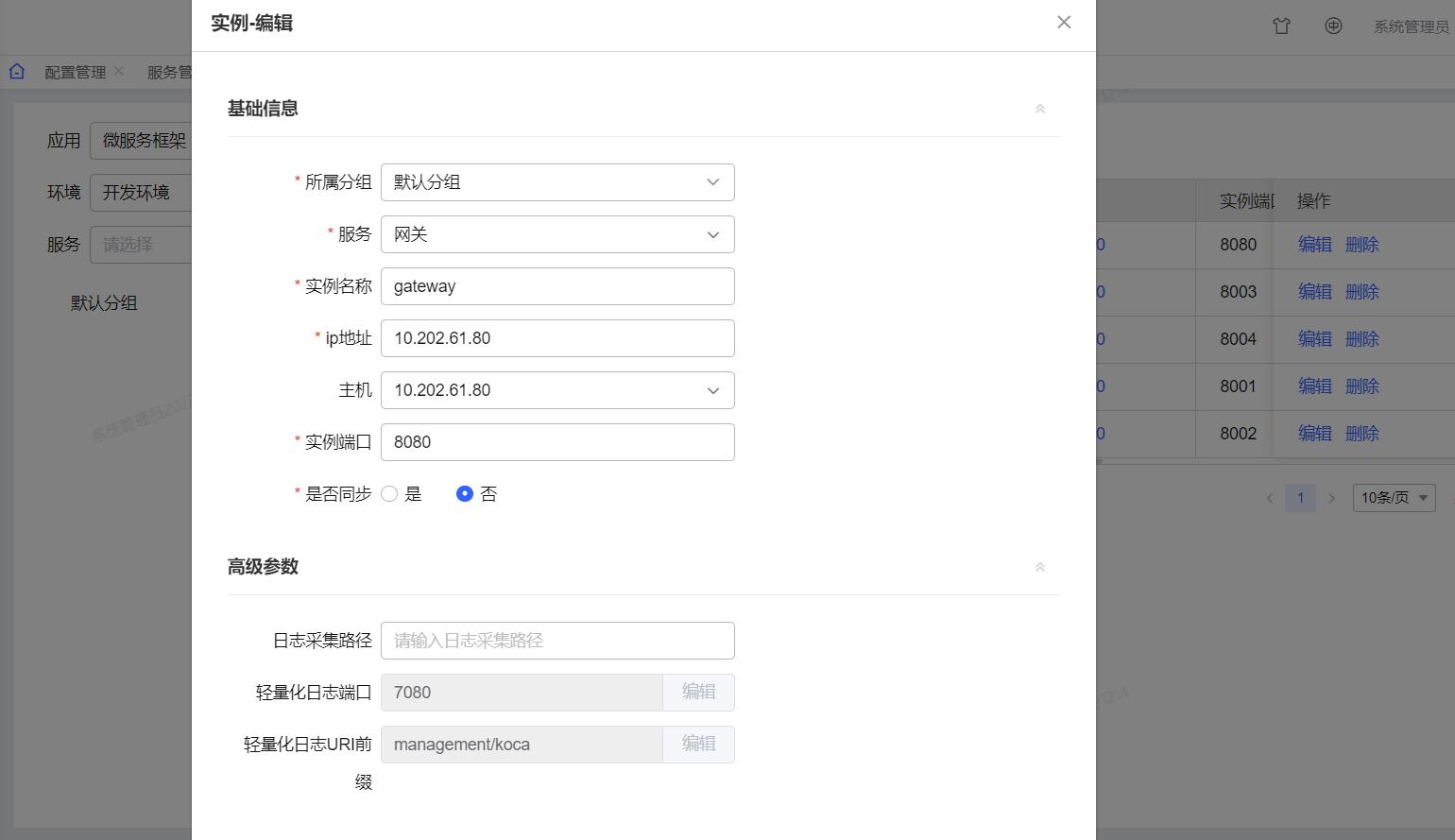Viewport: 1455px width, 840px height.
Task: Click 删除 in the 8004 row
Action: [x=1362, y=339]
